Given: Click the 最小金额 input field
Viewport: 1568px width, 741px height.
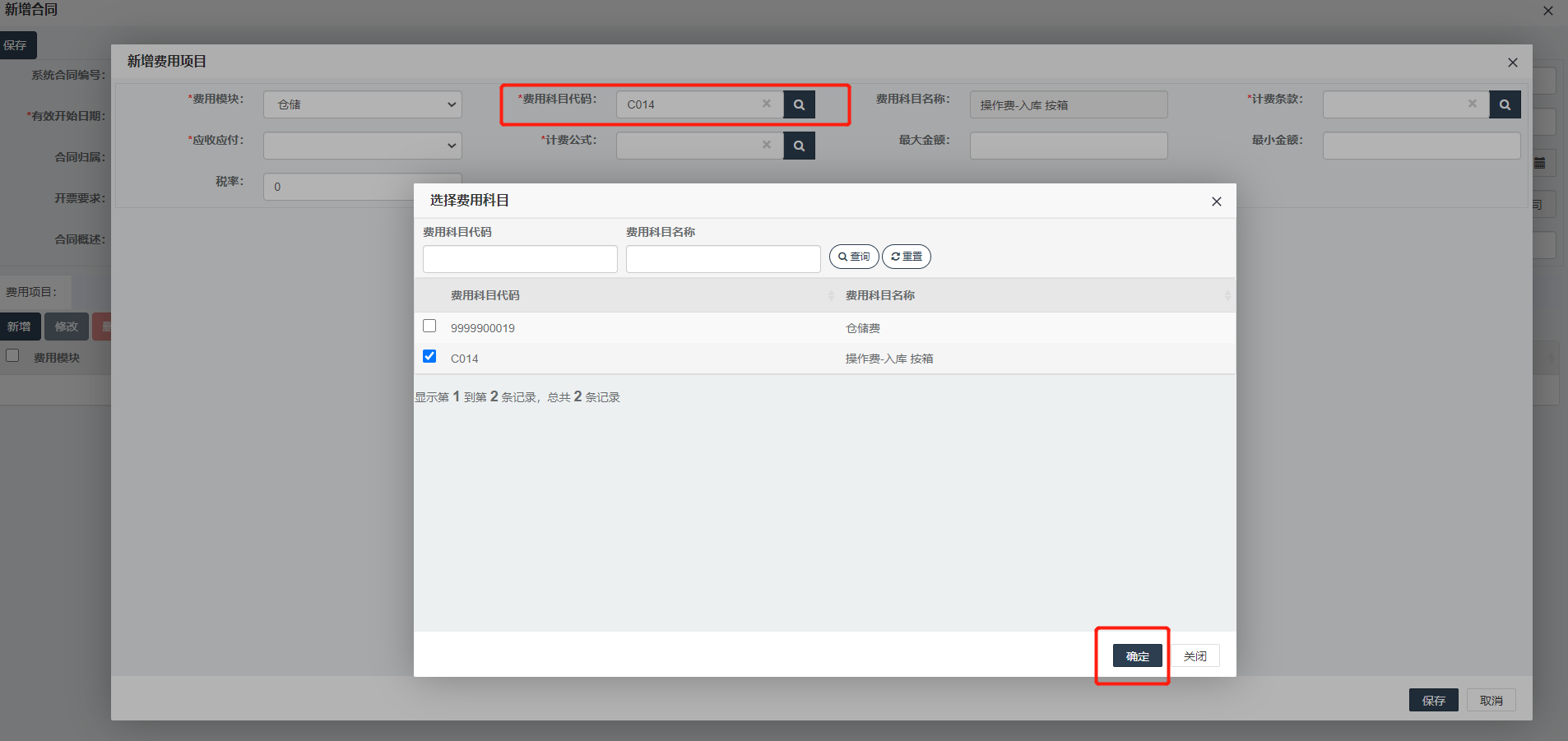Looking at the screenshot, I should (1422, 146).
